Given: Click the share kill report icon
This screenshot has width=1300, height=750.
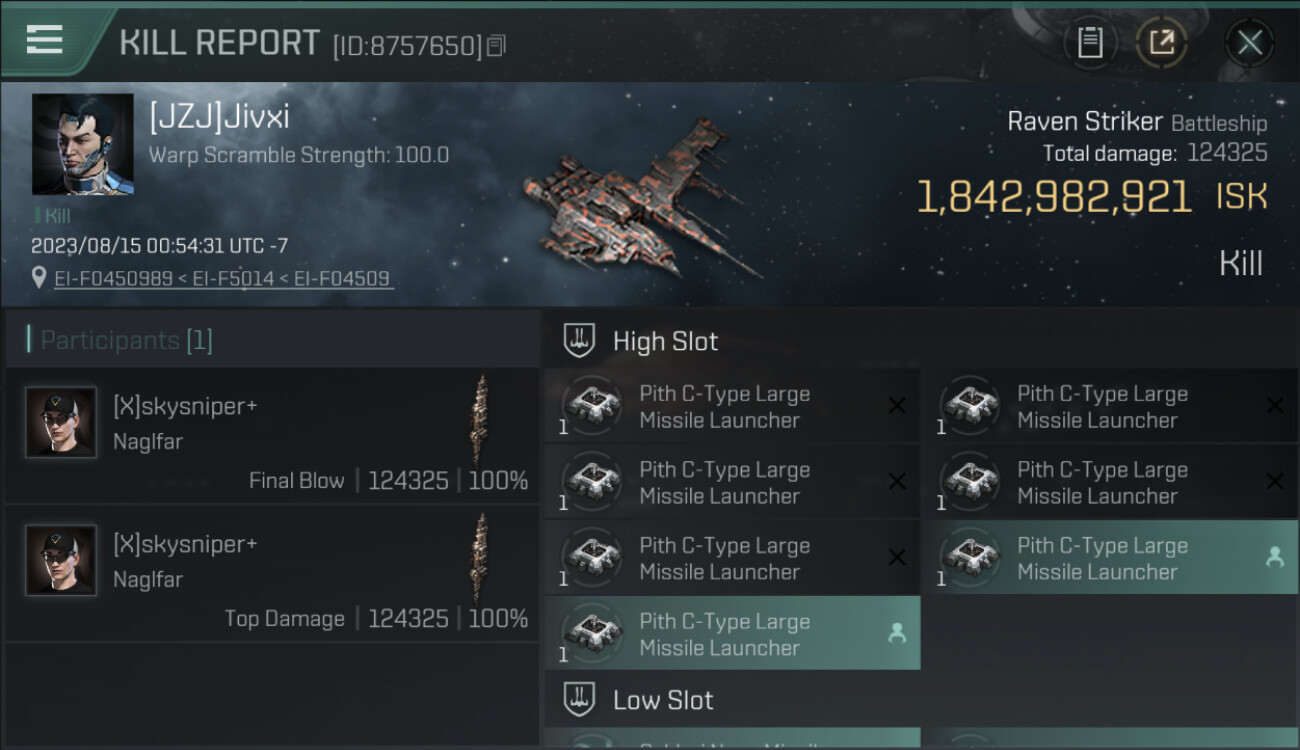Looking at the screenshot, I should pos(1161,43).
